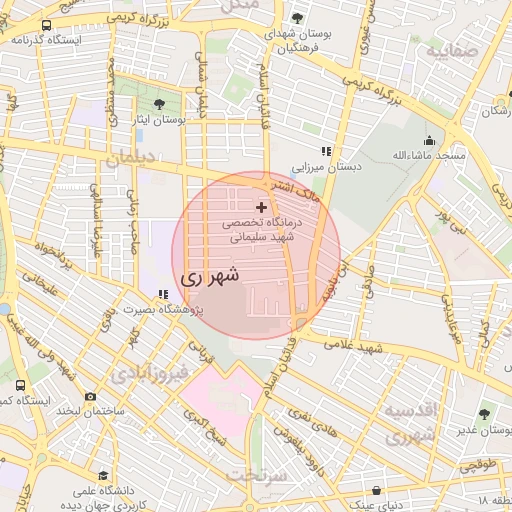
Task: Click the school icon of دبستان میرزایی
Action: (x=326, y=151)
